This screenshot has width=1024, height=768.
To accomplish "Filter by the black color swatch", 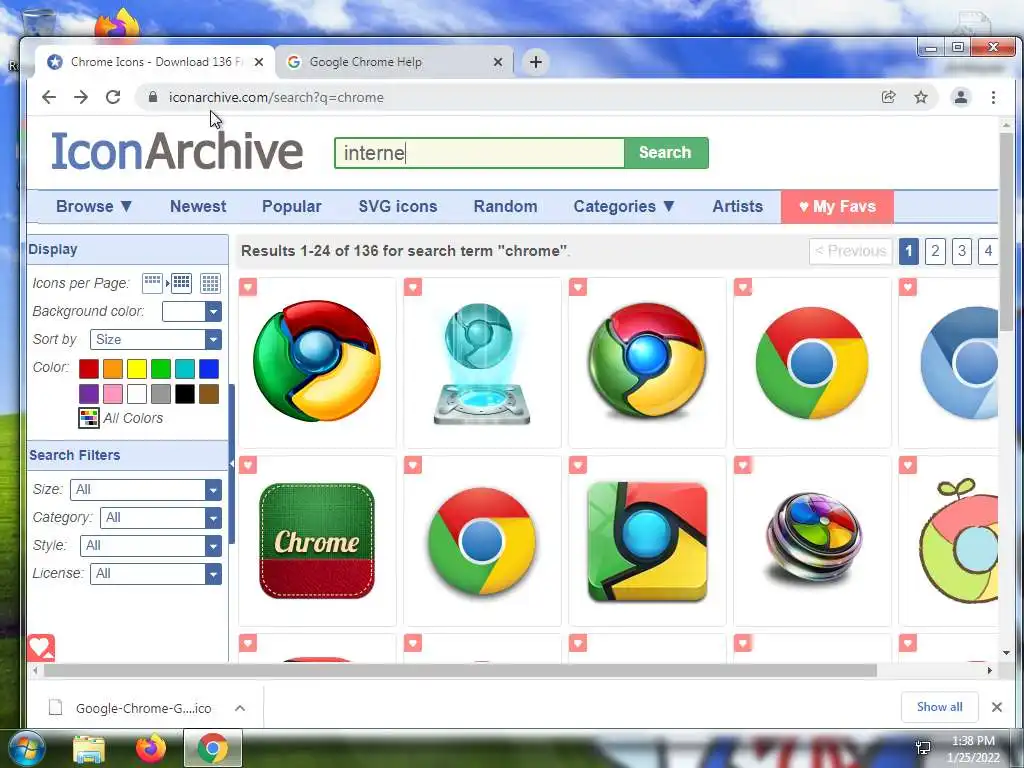I will pos(185,394).
